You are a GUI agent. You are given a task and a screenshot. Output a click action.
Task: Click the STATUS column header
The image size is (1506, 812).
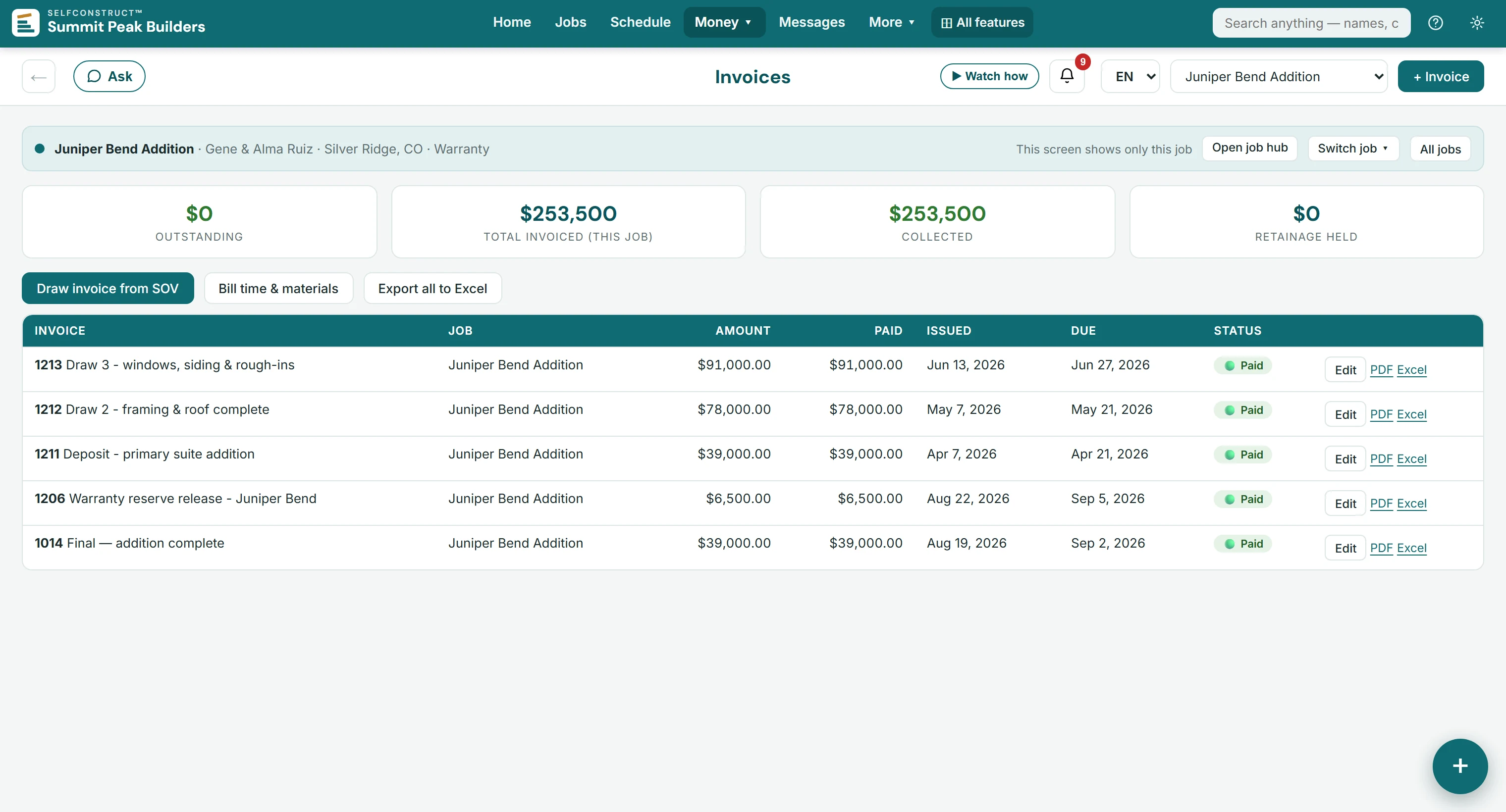pos(1237,331)
